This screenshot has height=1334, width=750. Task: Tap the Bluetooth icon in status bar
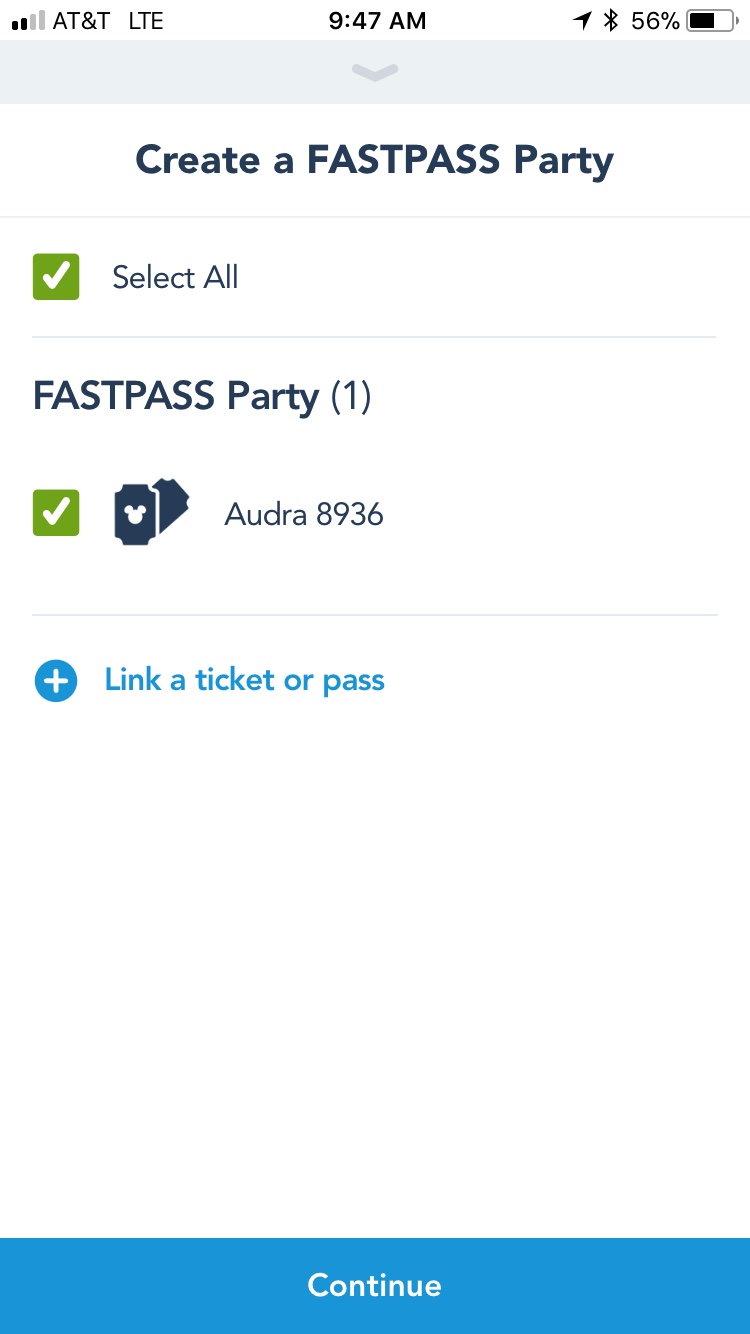click(611, 21)
